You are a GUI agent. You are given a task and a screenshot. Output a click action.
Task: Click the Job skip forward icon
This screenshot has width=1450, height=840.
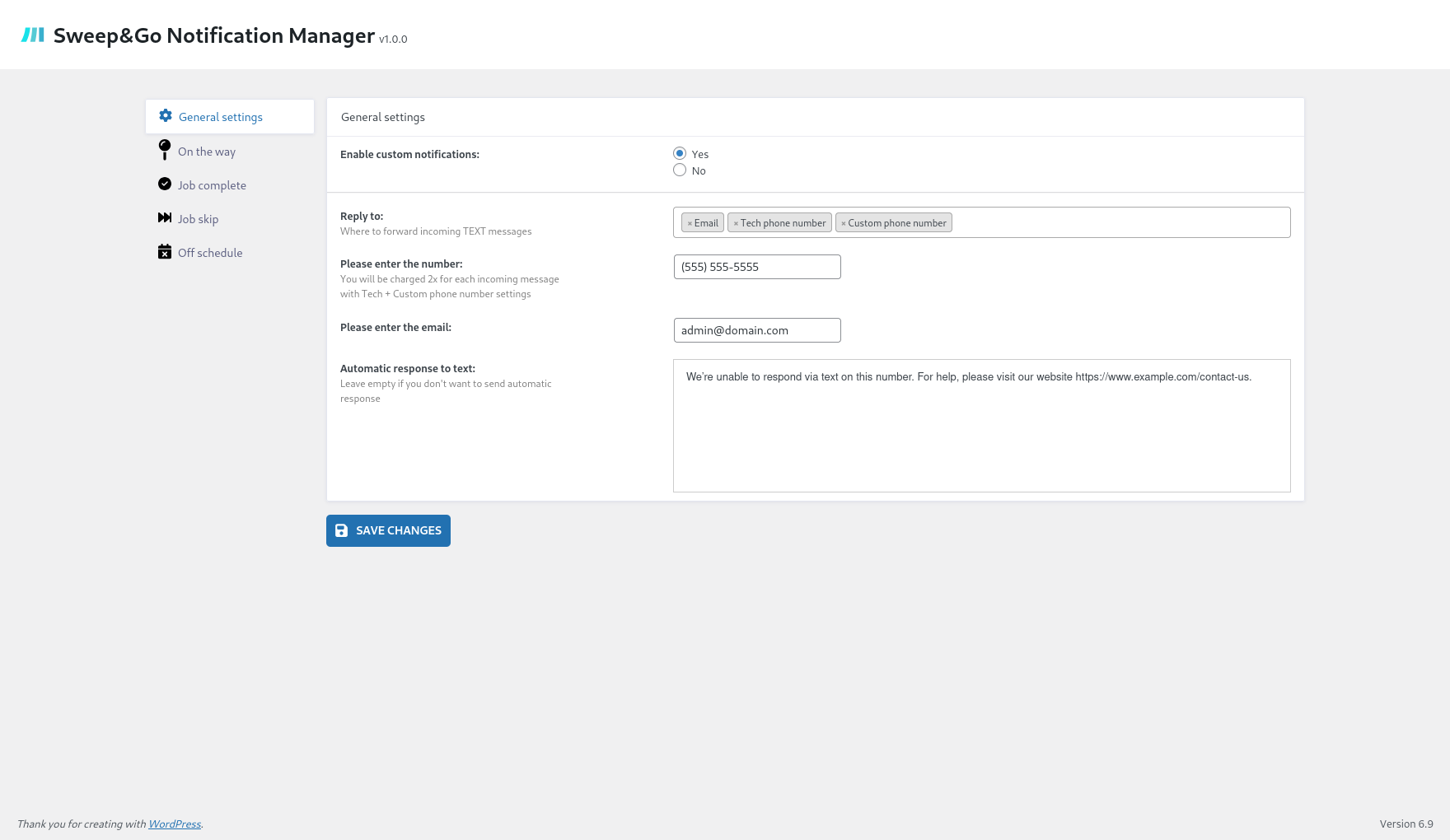click(165, 218)
